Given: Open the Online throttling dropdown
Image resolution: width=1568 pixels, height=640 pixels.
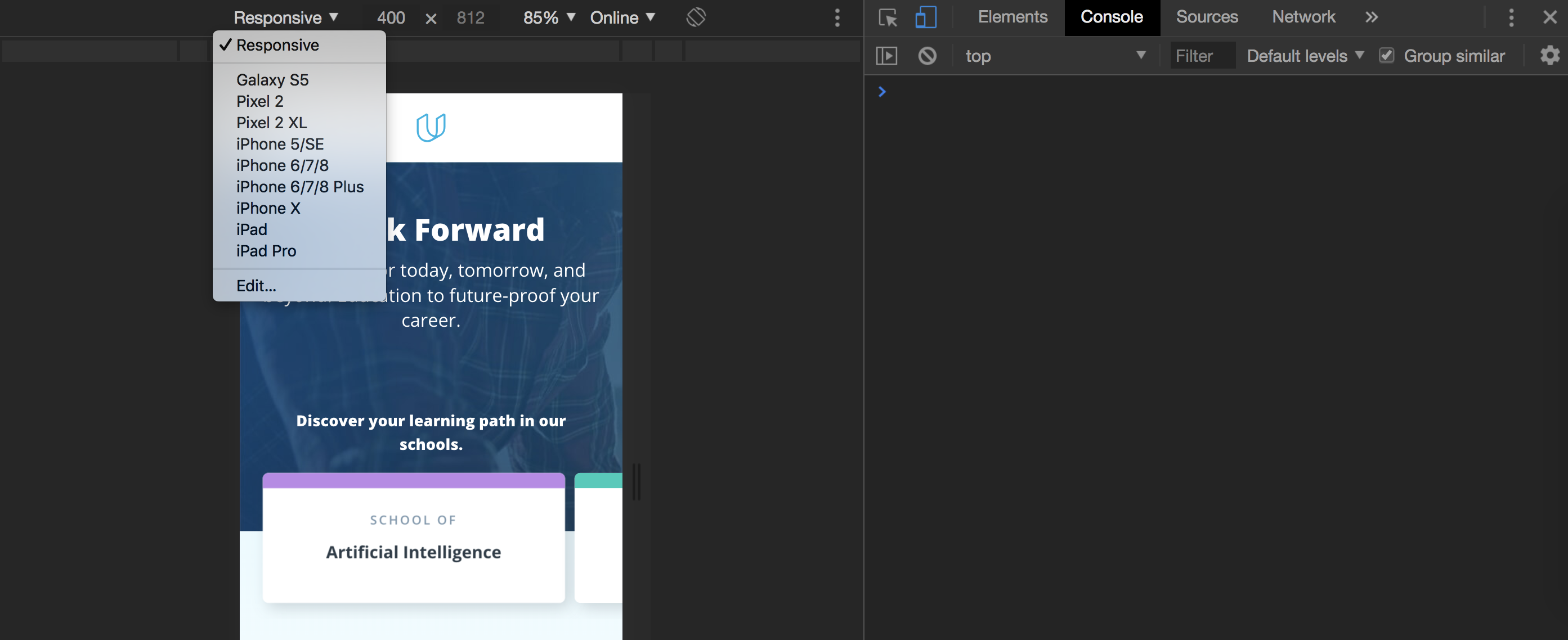Looking at the screenshot, I should click(622, 17).
